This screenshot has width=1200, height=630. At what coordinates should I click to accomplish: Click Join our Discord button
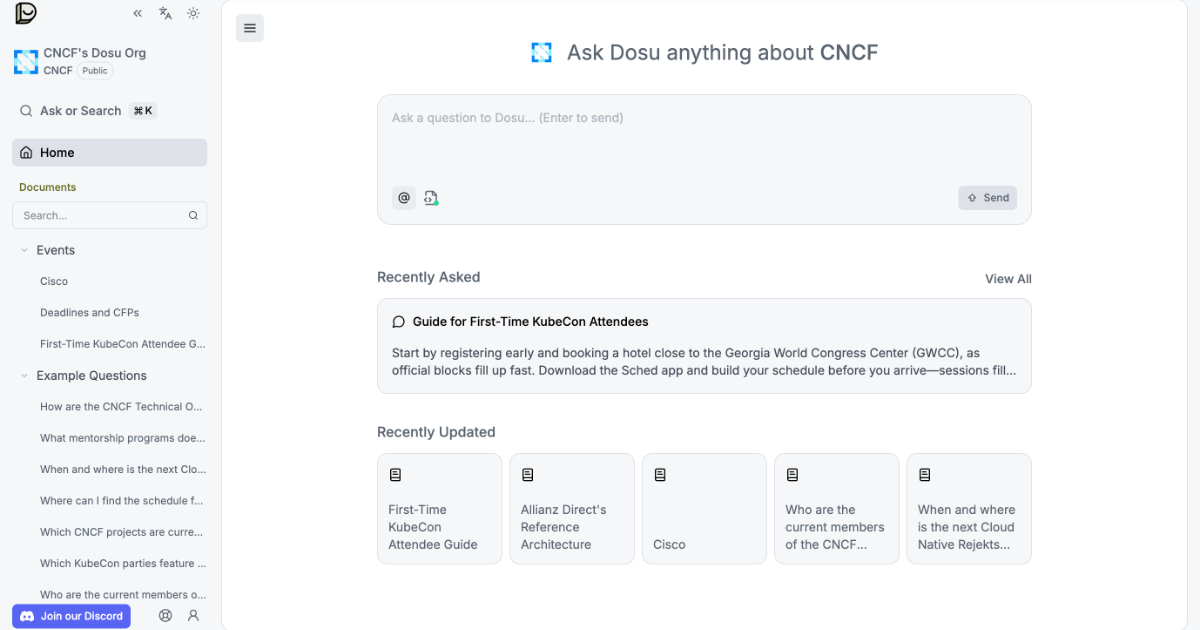click(71, 616)
